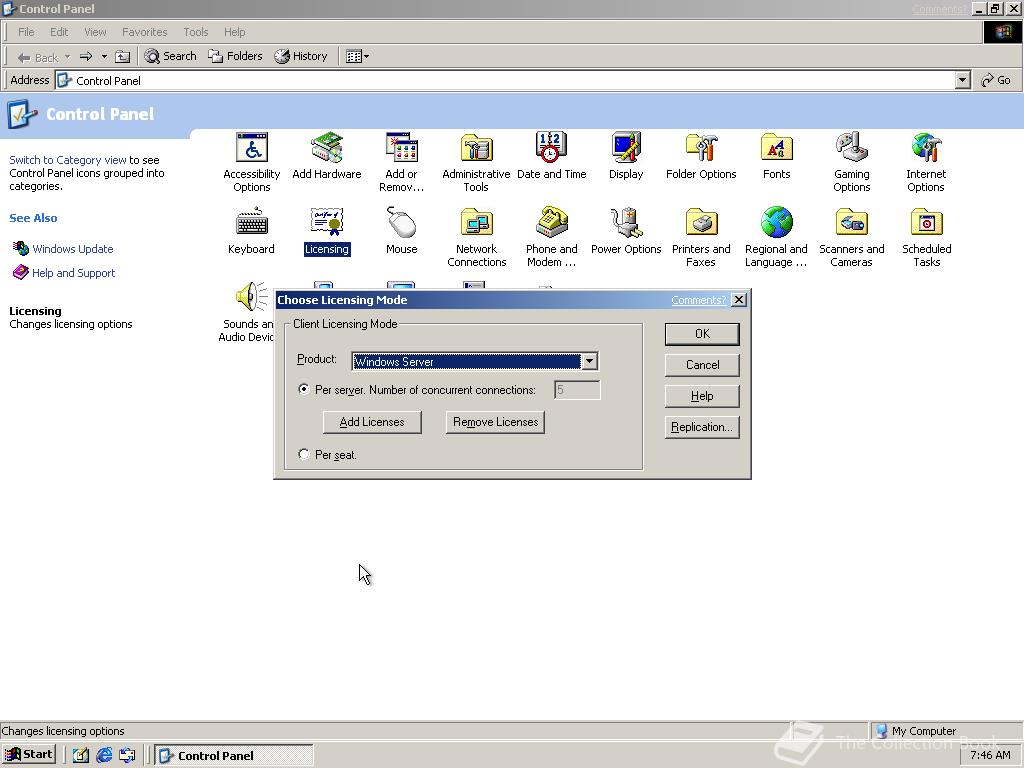Click the Comments? link in dialog title
The image size is (1024, 768).
tap(698, 300)
